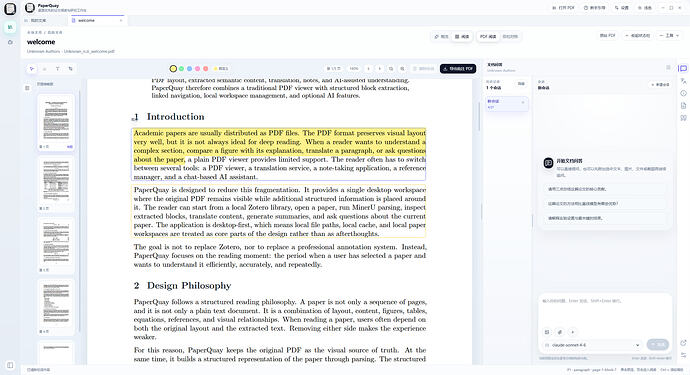The width and height of the screenshot is (690, 375).
Task: Click the magnifier search icon in the PDF toolbar
Action: pos(402,69)
